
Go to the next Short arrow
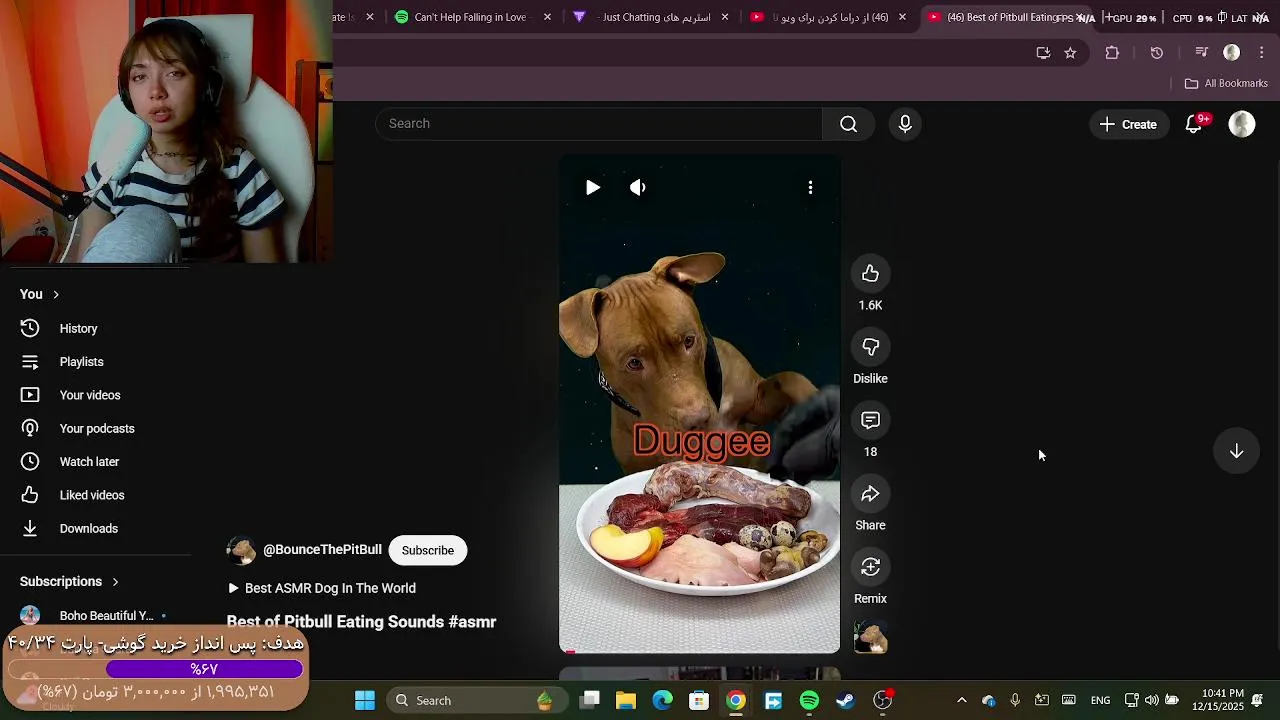click(1236, 451)
